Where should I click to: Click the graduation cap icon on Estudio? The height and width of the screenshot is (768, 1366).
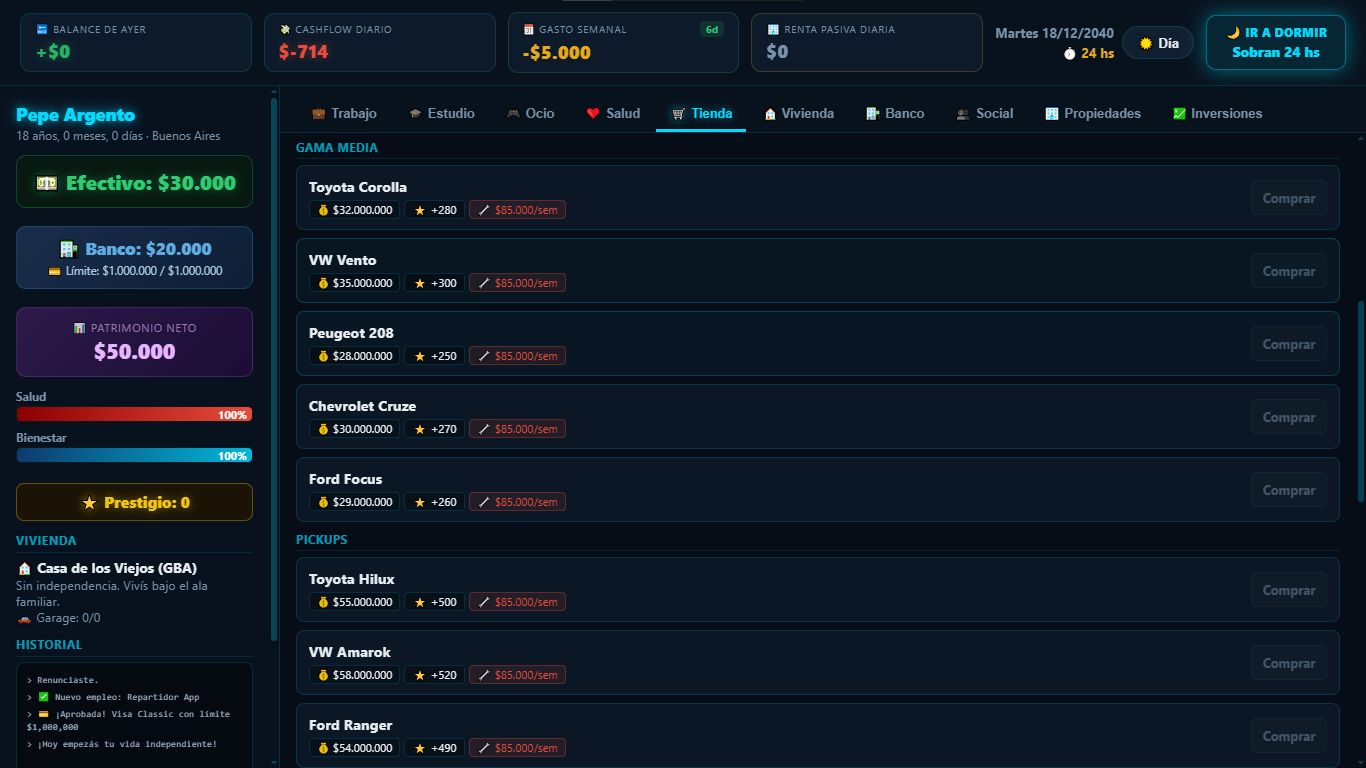(415, 114)
